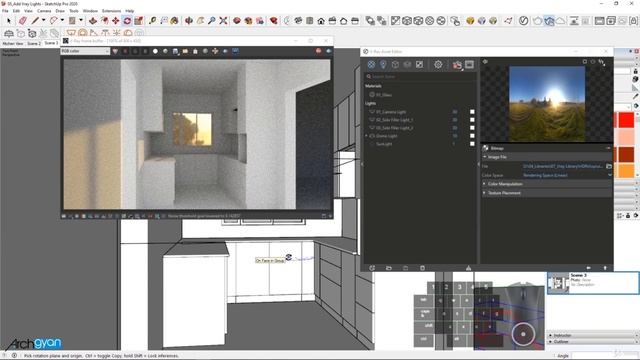
Task: Toggle 03_Side Filler Light_2 checkbox
Action: [472, 128]
